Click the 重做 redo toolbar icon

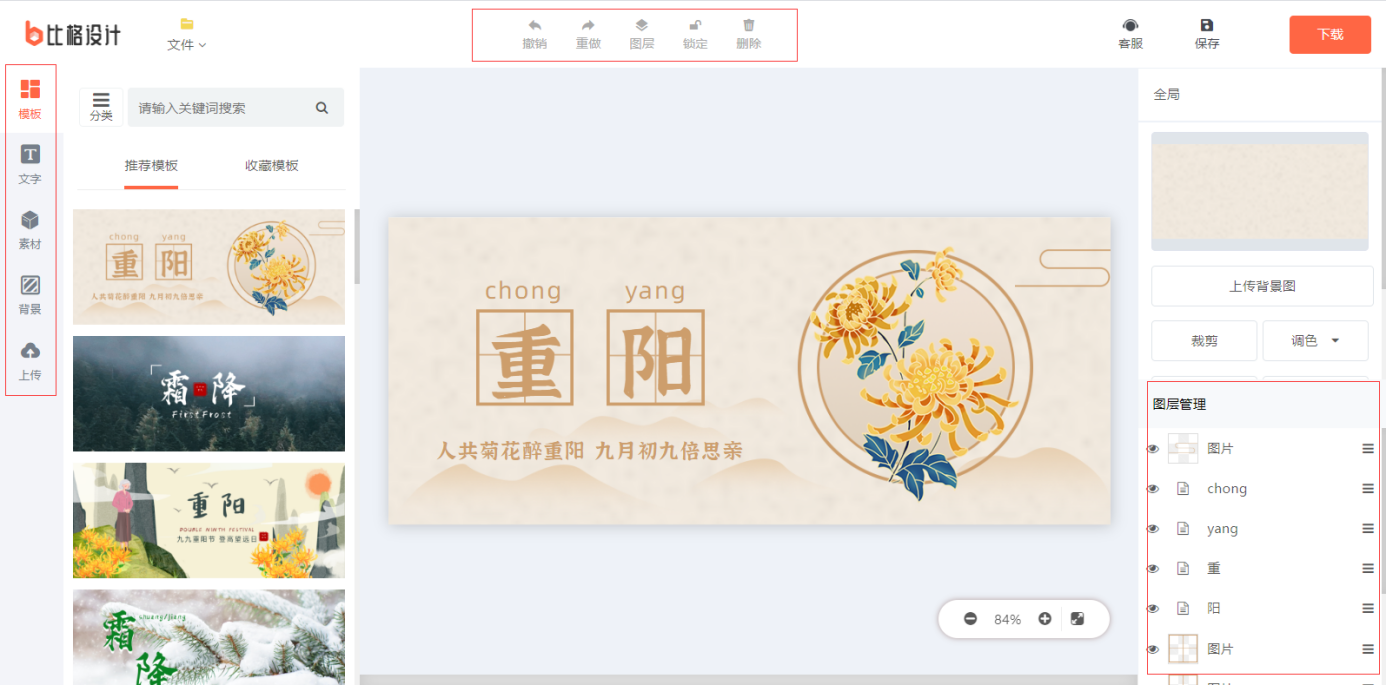point(588,25)
